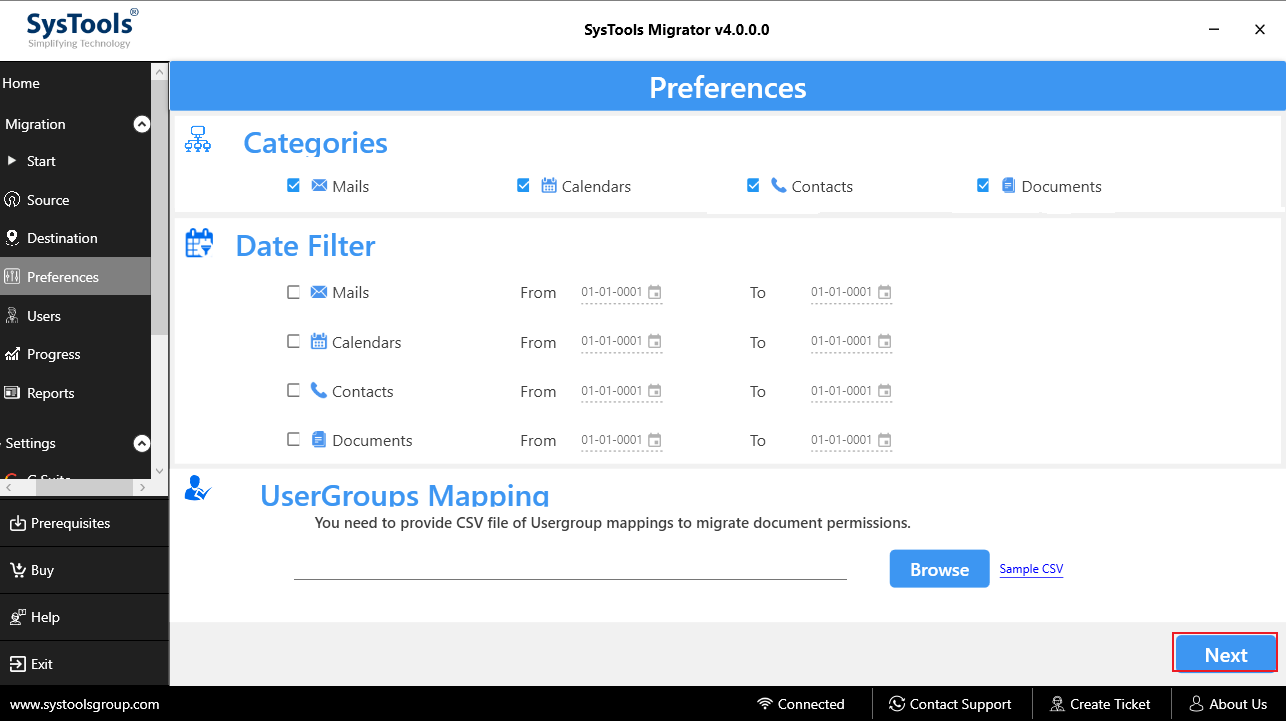Click the Browse button
The width and height of the screenshot is (1286, 721).
939,569
